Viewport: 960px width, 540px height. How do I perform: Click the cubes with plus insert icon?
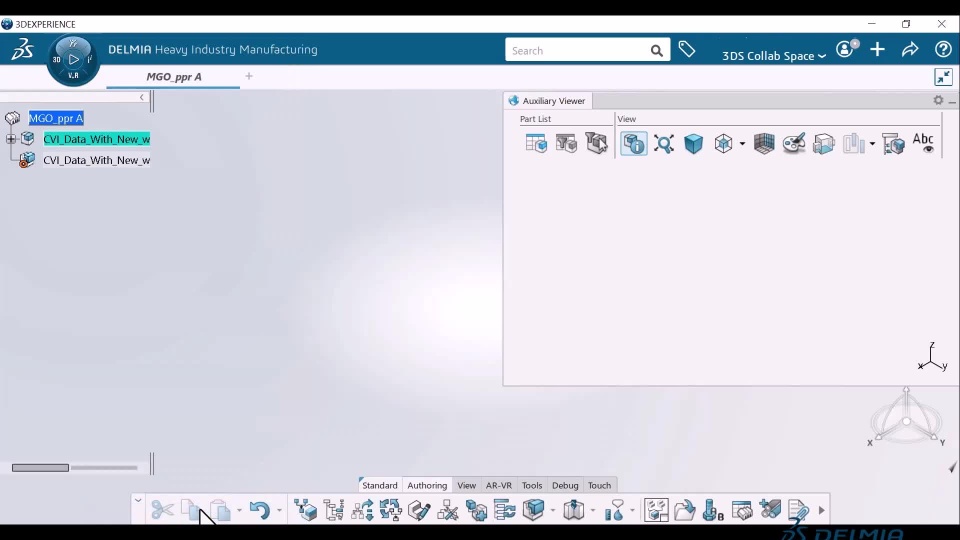pos(476,509)
